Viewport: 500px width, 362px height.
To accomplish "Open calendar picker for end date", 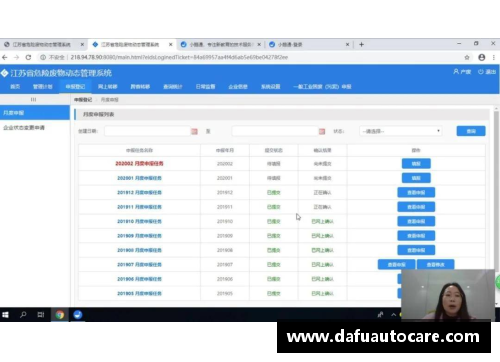I will pos(322,131).
